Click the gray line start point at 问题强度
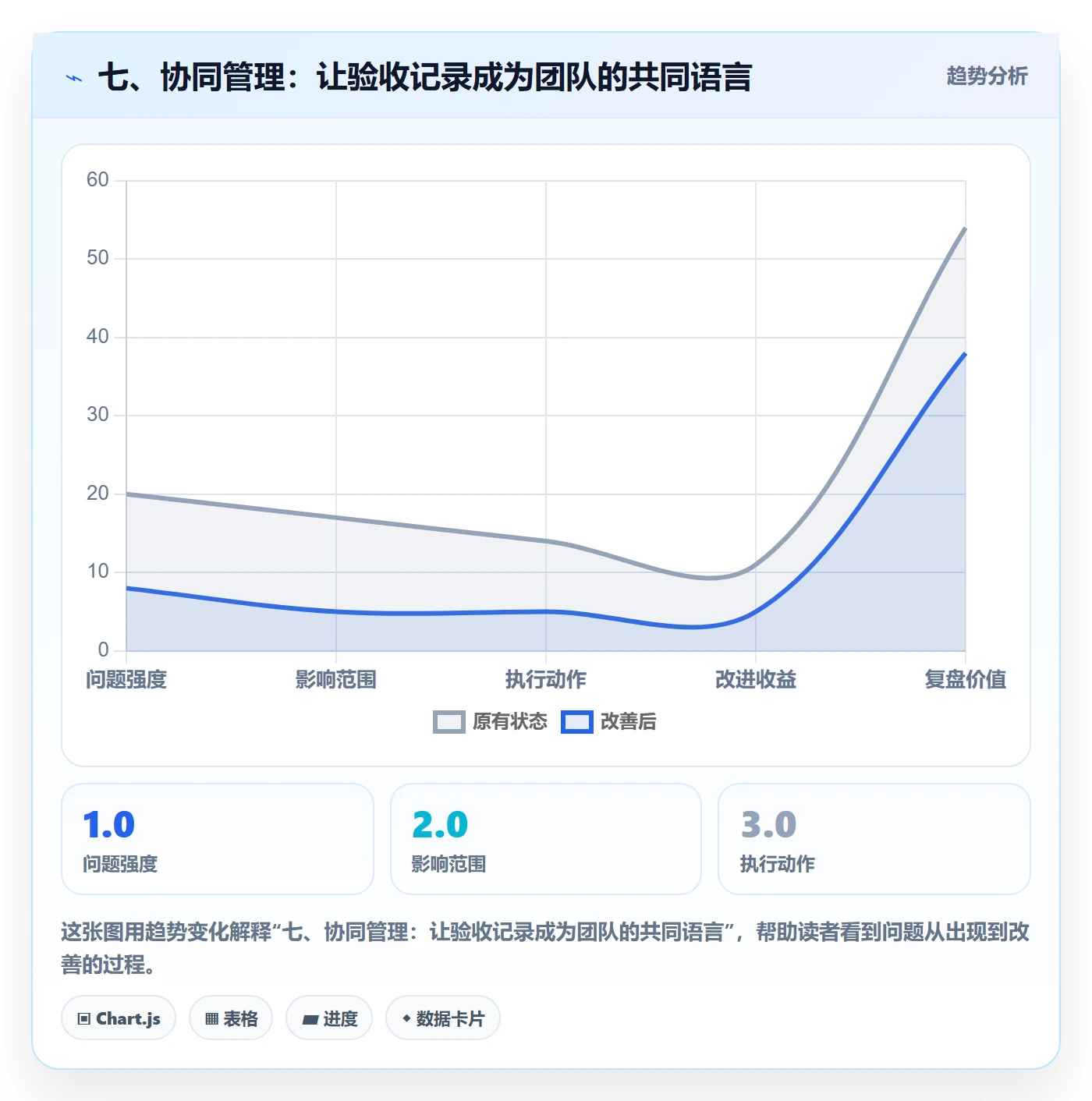The width and height of the screenshot is (1092, 1101). (x=126, y=494)
